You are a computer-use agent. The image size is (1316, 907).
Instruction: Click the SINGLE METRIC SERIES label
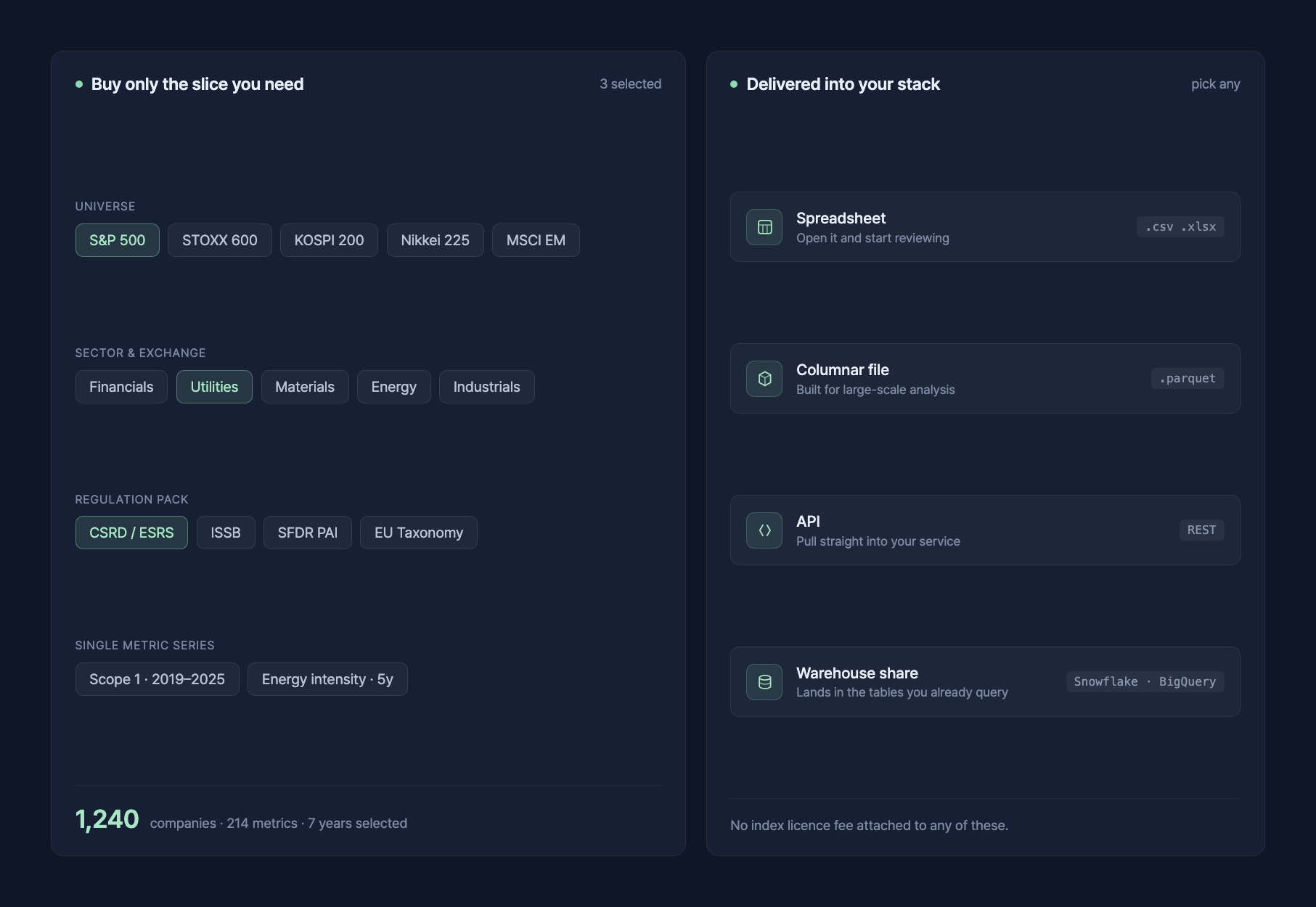145,646
